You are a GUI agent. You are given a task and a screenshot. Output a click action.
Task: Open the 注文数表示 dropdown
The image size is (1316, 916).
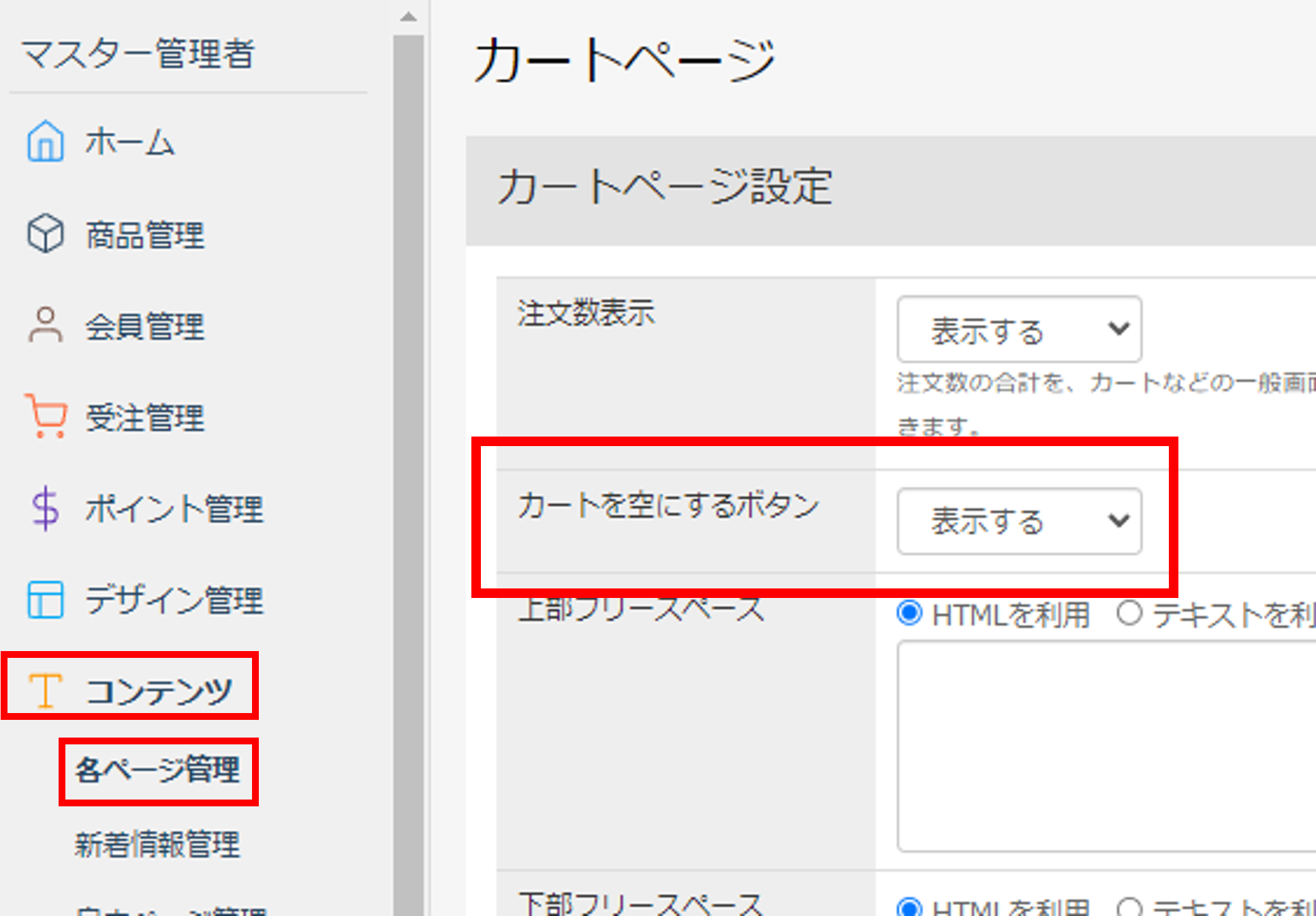click(x=1019, y=329)
